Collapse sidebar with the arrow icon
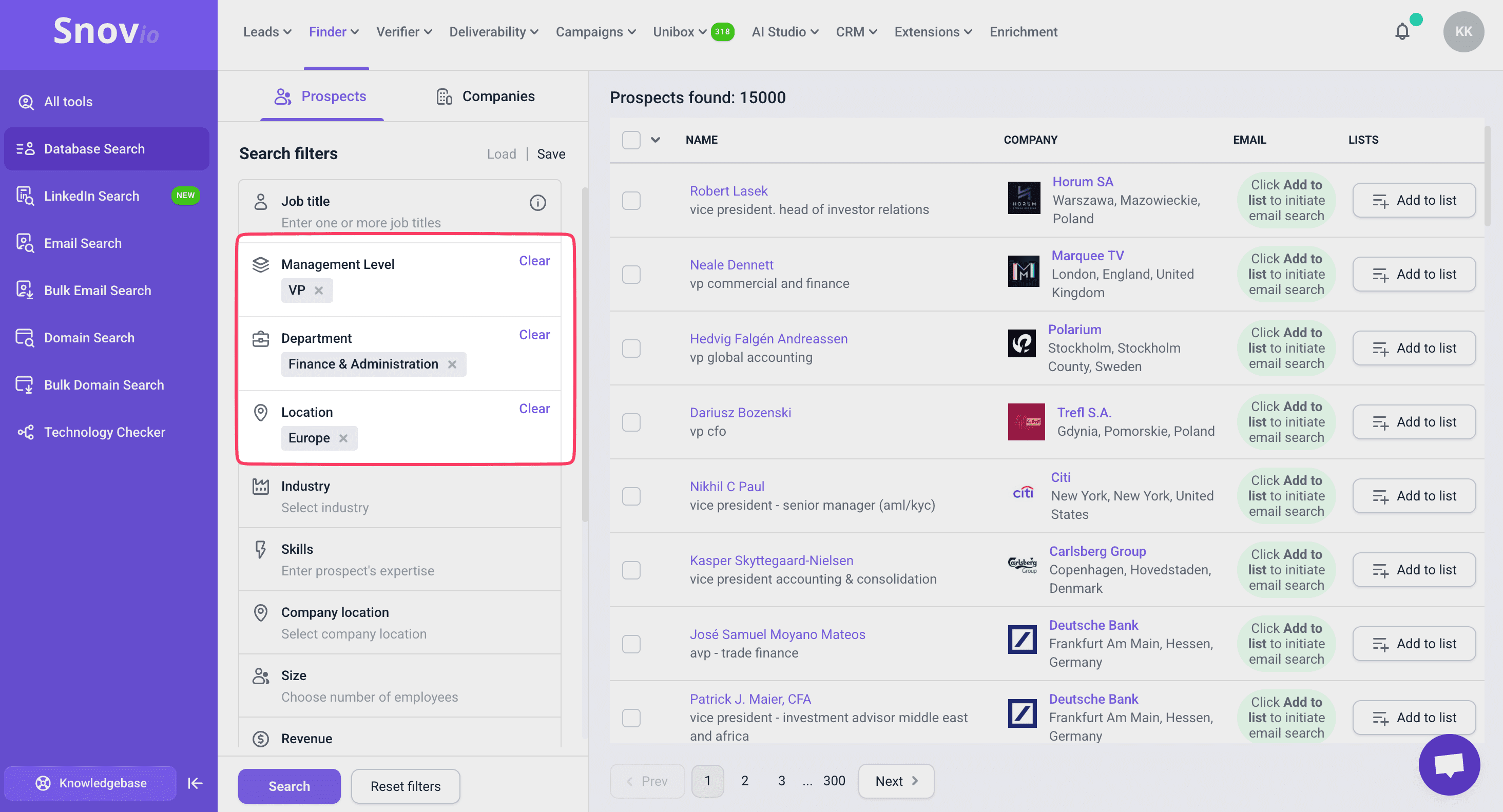The image size is (1503, 812). [196, 783]
